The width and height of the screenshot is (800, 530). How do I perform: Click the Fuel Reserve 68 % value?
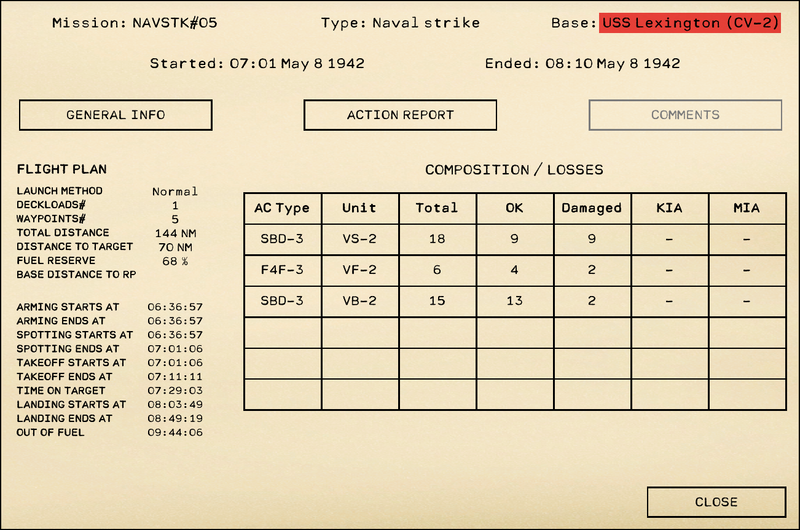click(x=176, y=261)
